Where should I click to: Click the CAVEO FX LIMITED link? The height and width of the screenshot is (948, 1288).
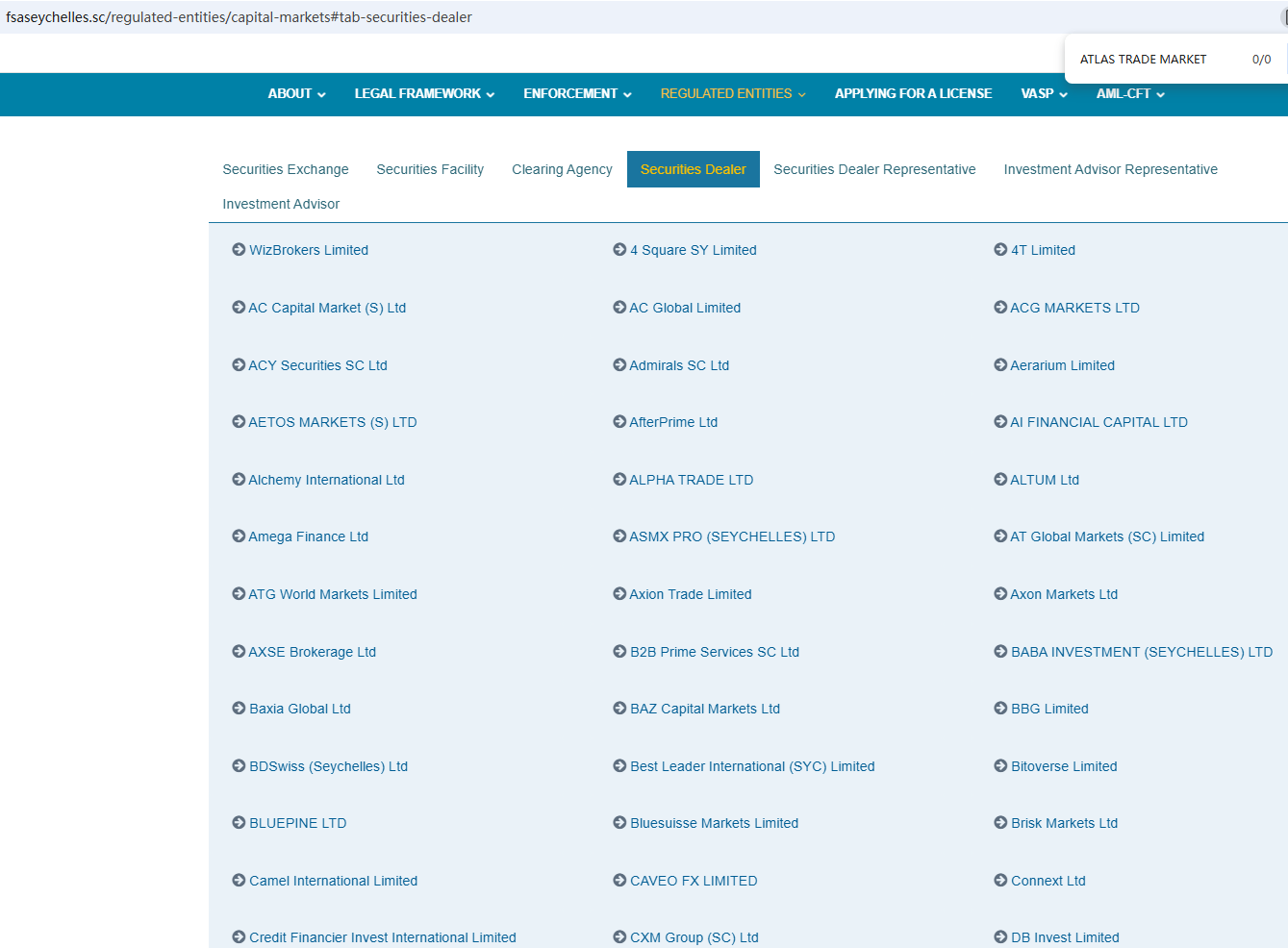pos(694,881)
